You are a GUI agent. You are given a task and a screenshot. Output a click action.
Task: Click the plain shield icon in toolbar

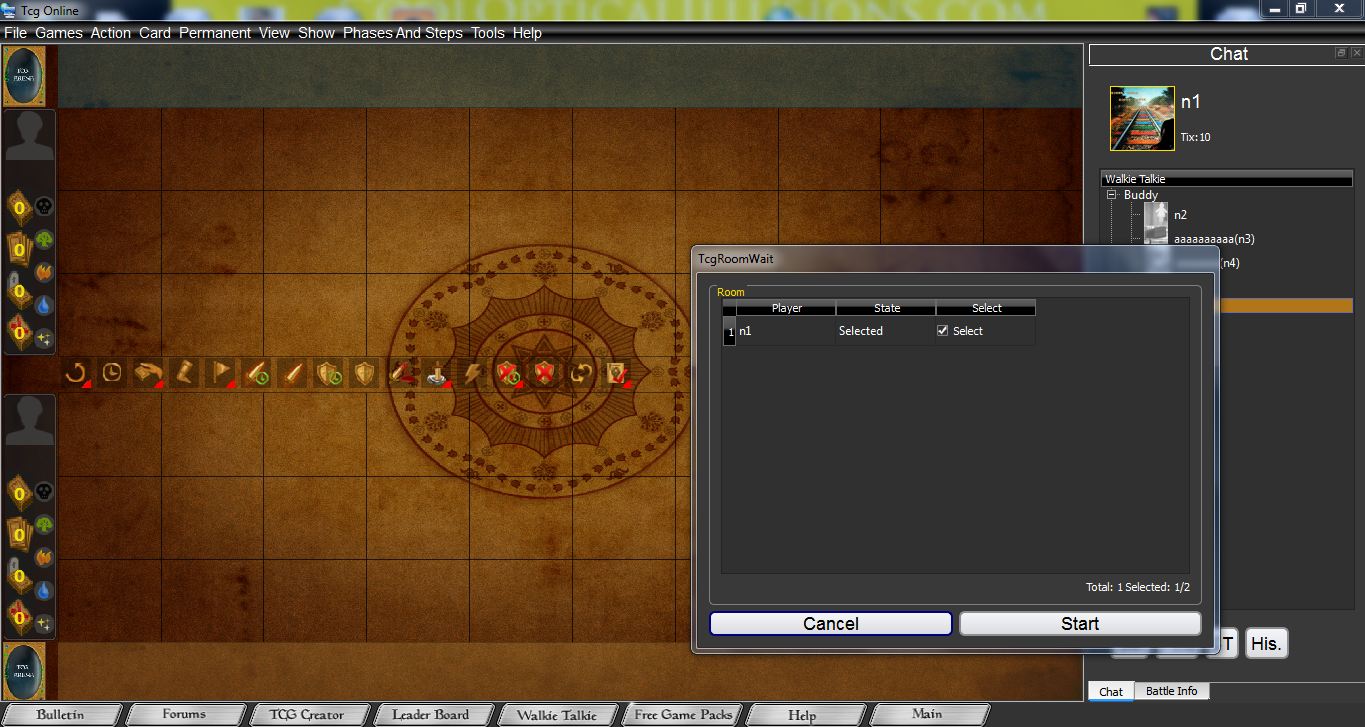[x=364, y=373]
